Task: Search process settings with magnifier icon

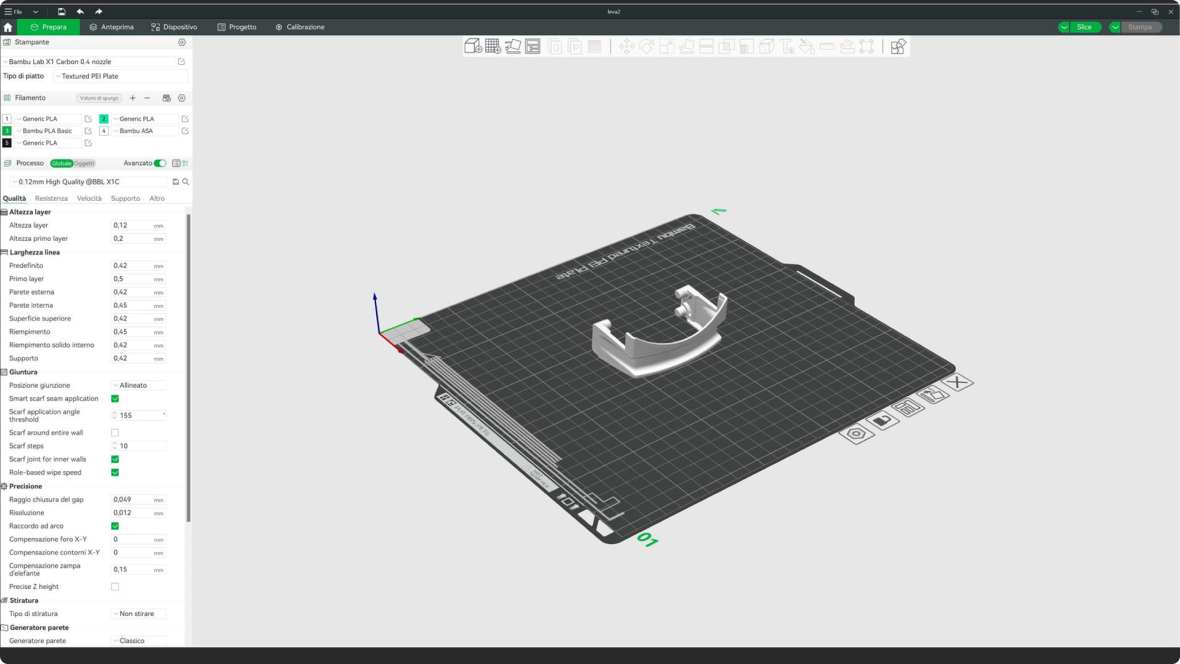Action: 186,182
